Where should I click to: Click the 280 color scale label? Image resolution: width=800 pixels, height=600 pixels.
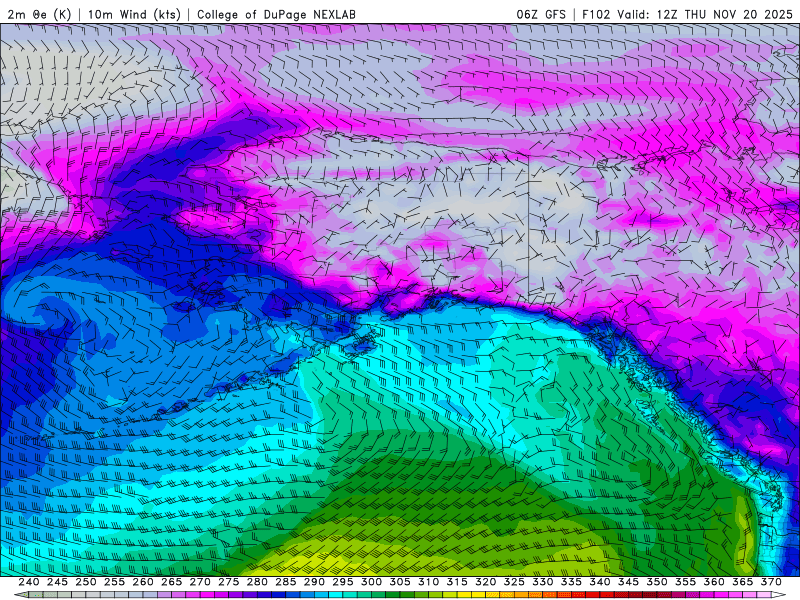(257, 582)
